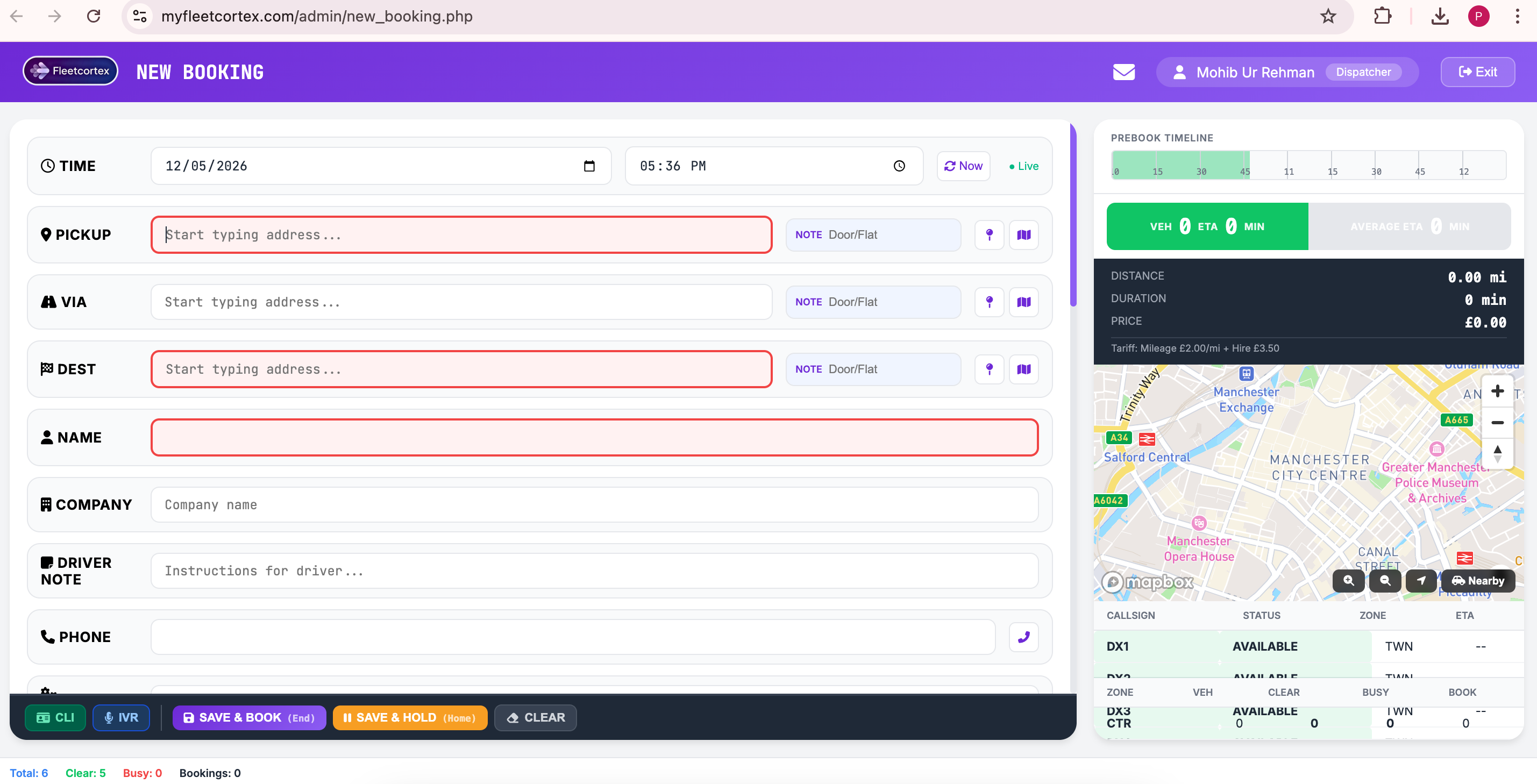The width and height of the screenshot is (1537, 784).
Task: Reset map bearing with compass control
Action: tap(1497, 453)
